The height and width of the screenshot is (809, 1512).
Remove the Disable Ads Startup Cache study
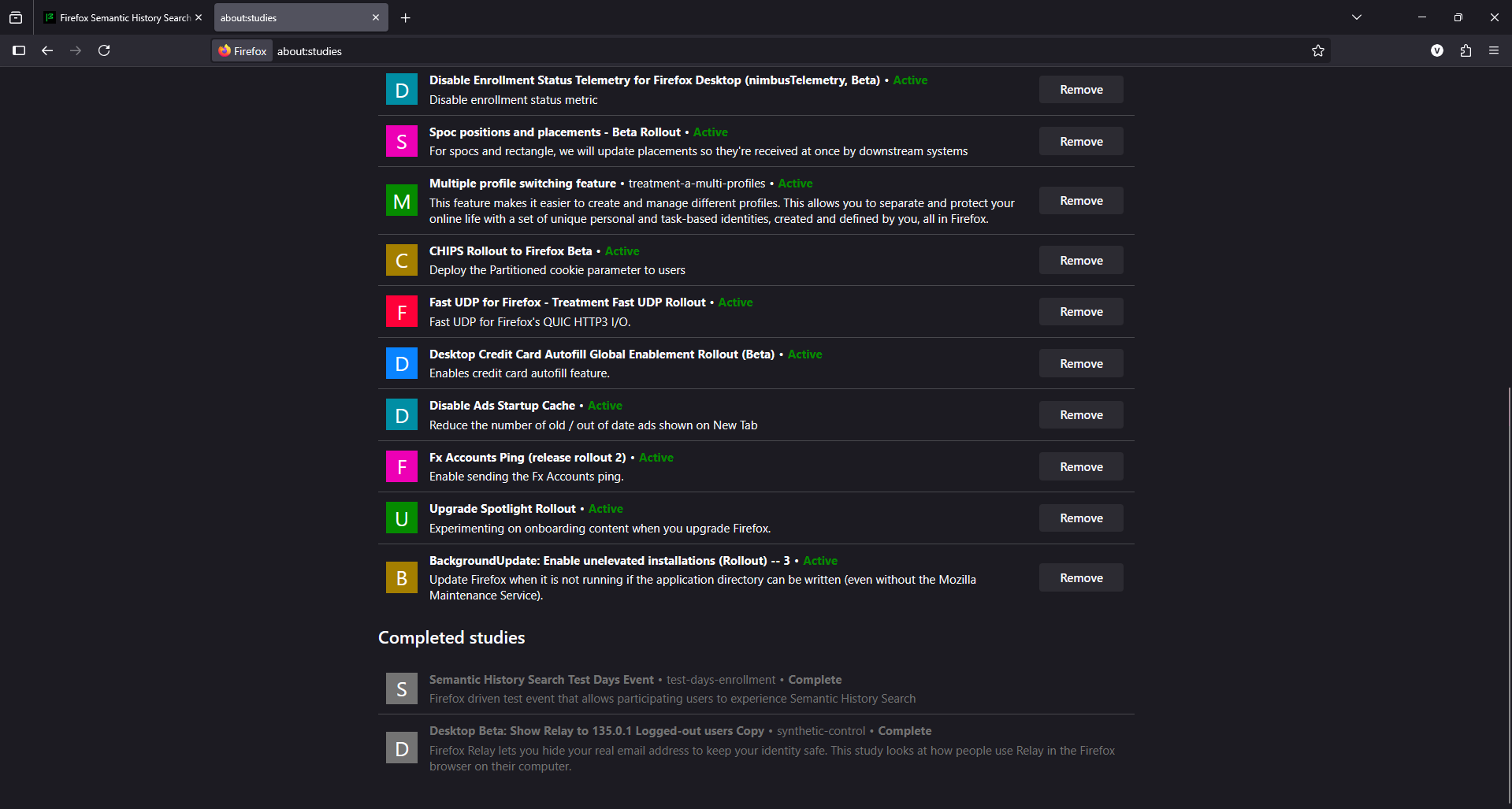[1081, 415]
